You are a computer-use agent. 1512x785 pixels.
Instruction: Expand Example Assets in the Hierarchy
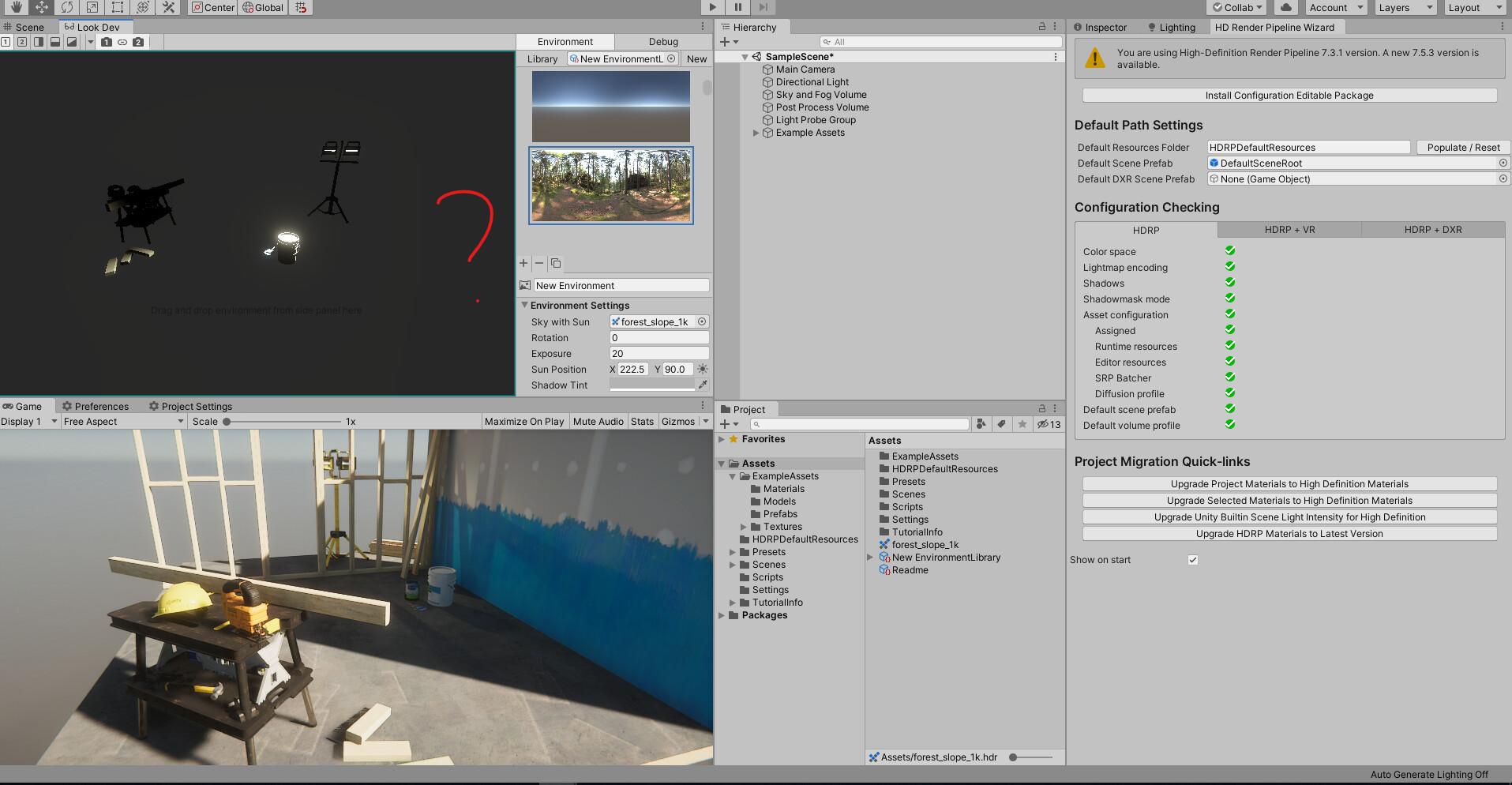point(756,133)
